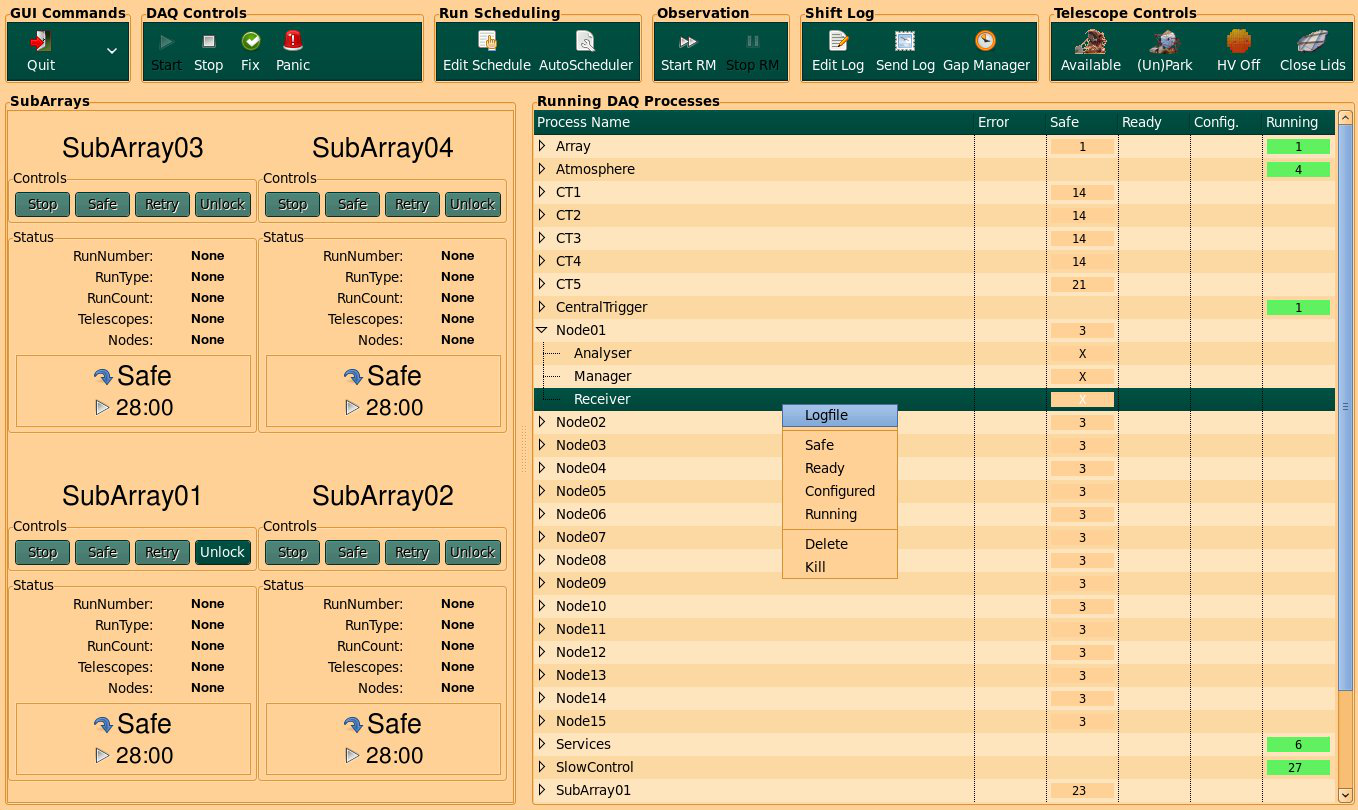Open the Edit Schedule tool
Image resolution: width=1358 pixels, height=810 pixels.
[x=487, y=41]
